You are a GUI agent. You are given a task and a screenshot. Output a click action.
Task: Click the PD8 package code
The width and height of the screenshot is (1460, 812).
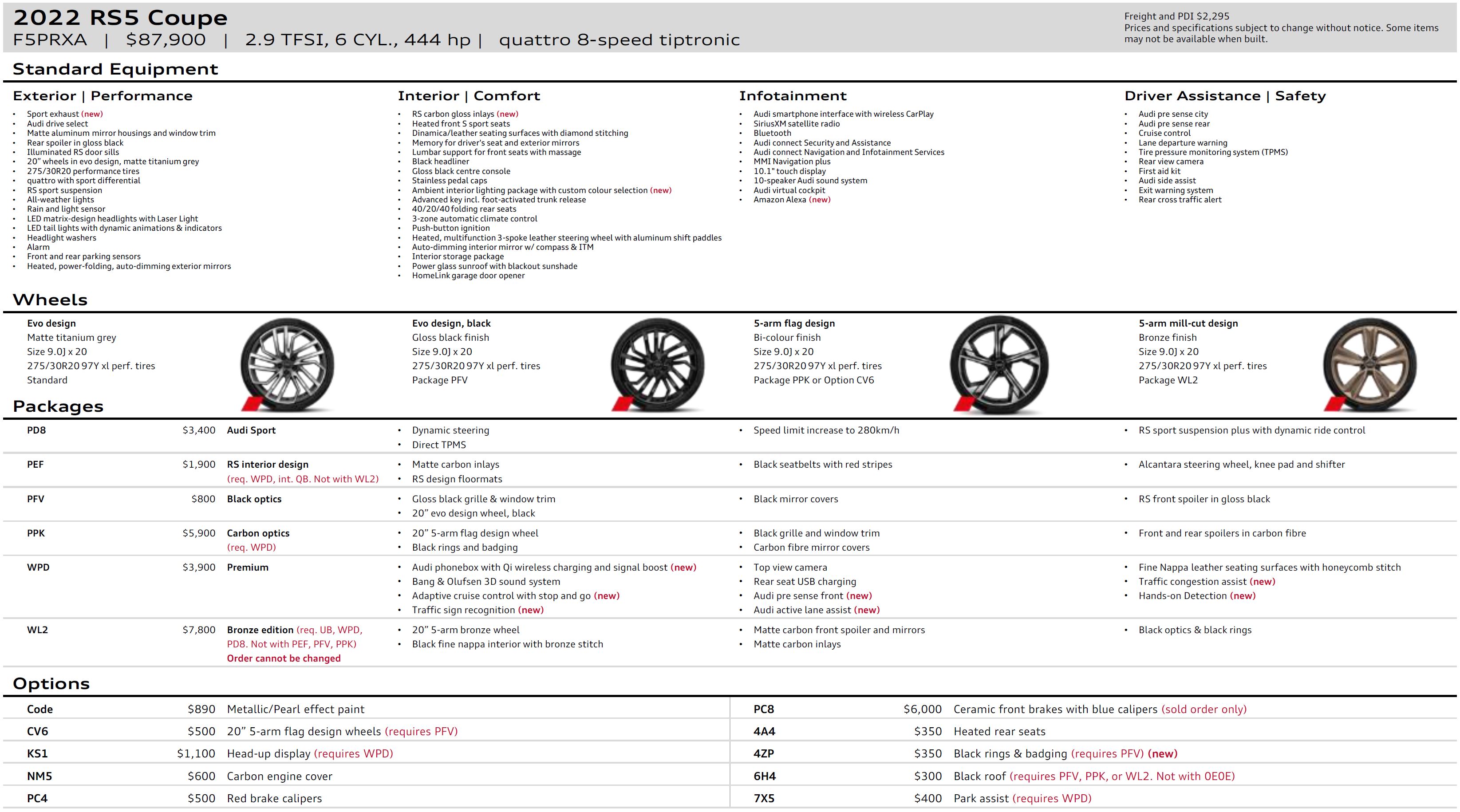(36, 430)
